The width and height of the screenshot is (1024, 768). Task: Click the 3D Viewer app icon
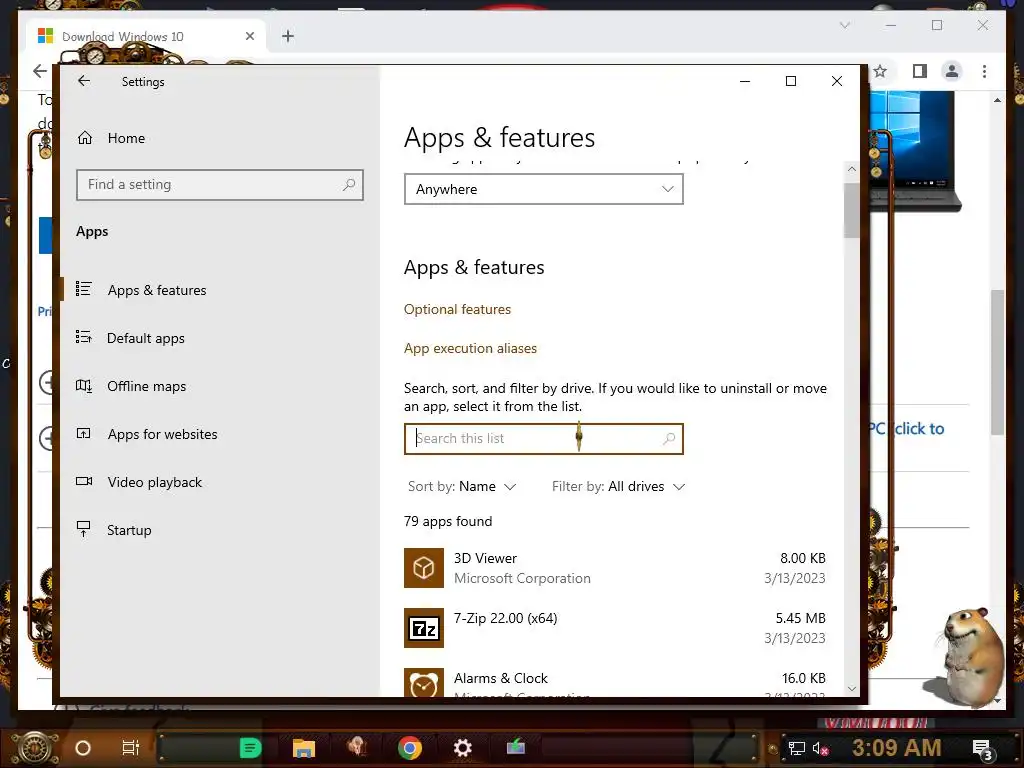[424, 568]
